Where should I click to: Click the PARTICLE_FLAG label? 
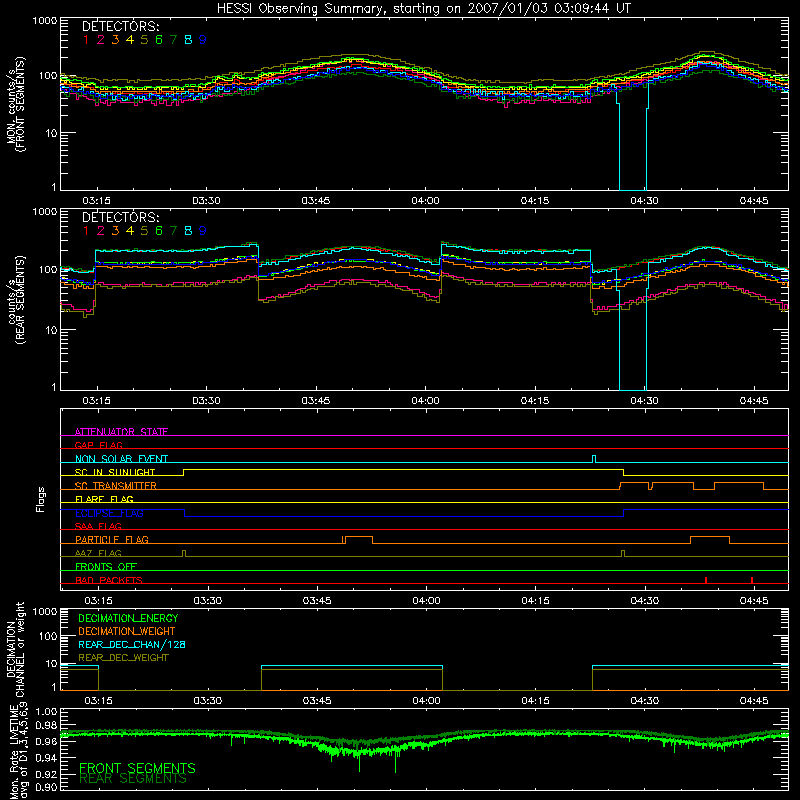(112, 540)
